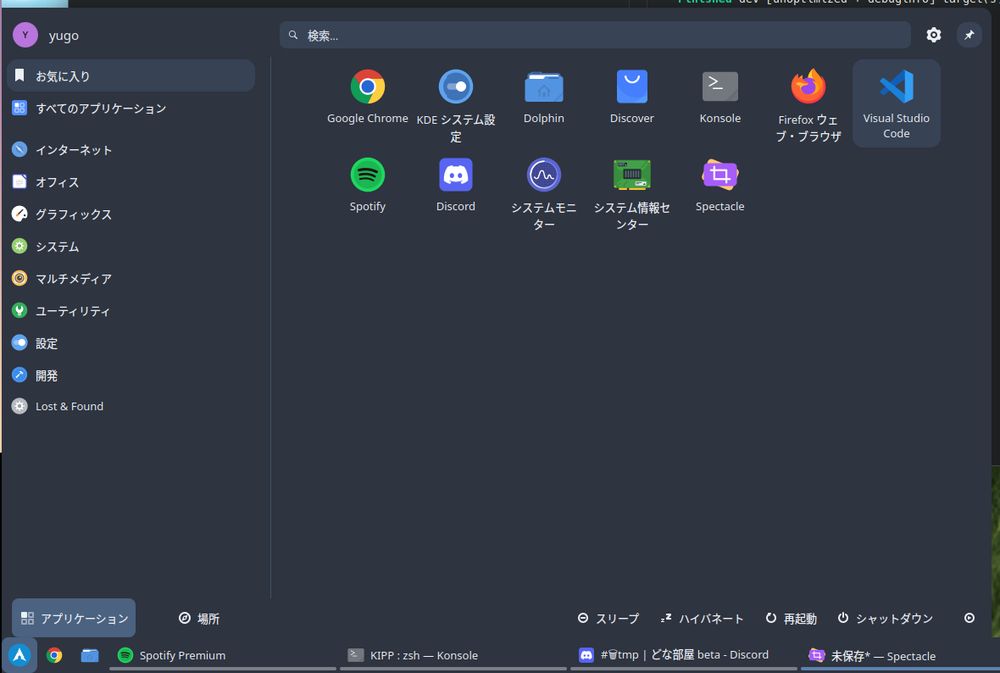
Task: Launch Spotify from favorites grid
Action: coord(367,185)
